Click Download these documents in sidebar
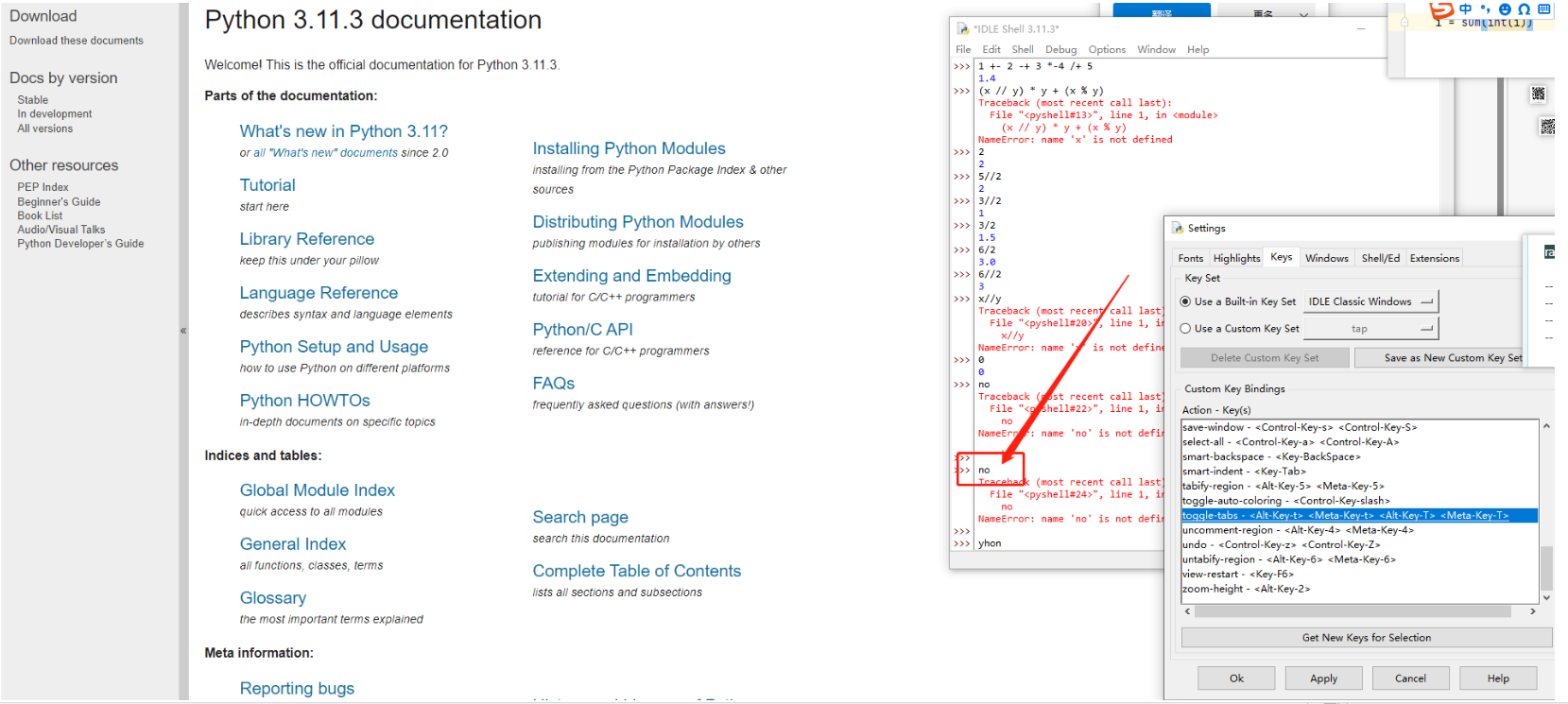1568x704 pixels. tap(77, 41)
